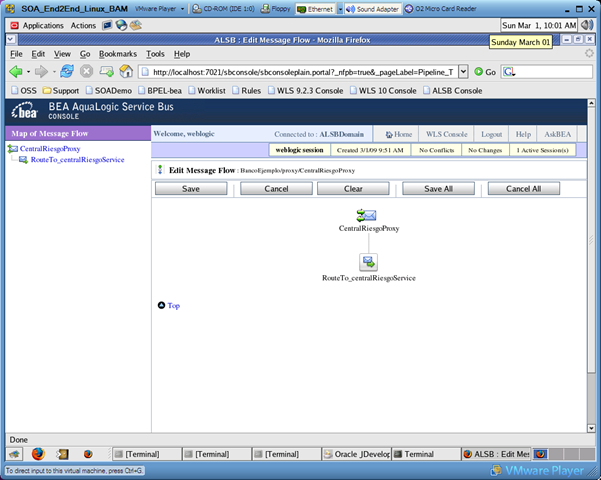Open the Applications menu
The image size is (601, 480).
pos(43,26)
